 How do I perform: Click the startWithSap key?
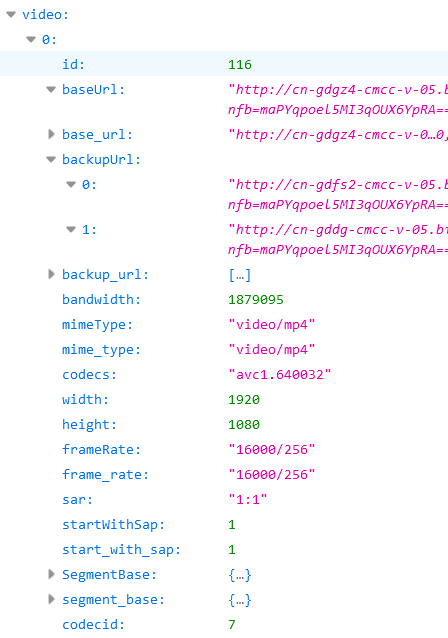tap(113, 525)
